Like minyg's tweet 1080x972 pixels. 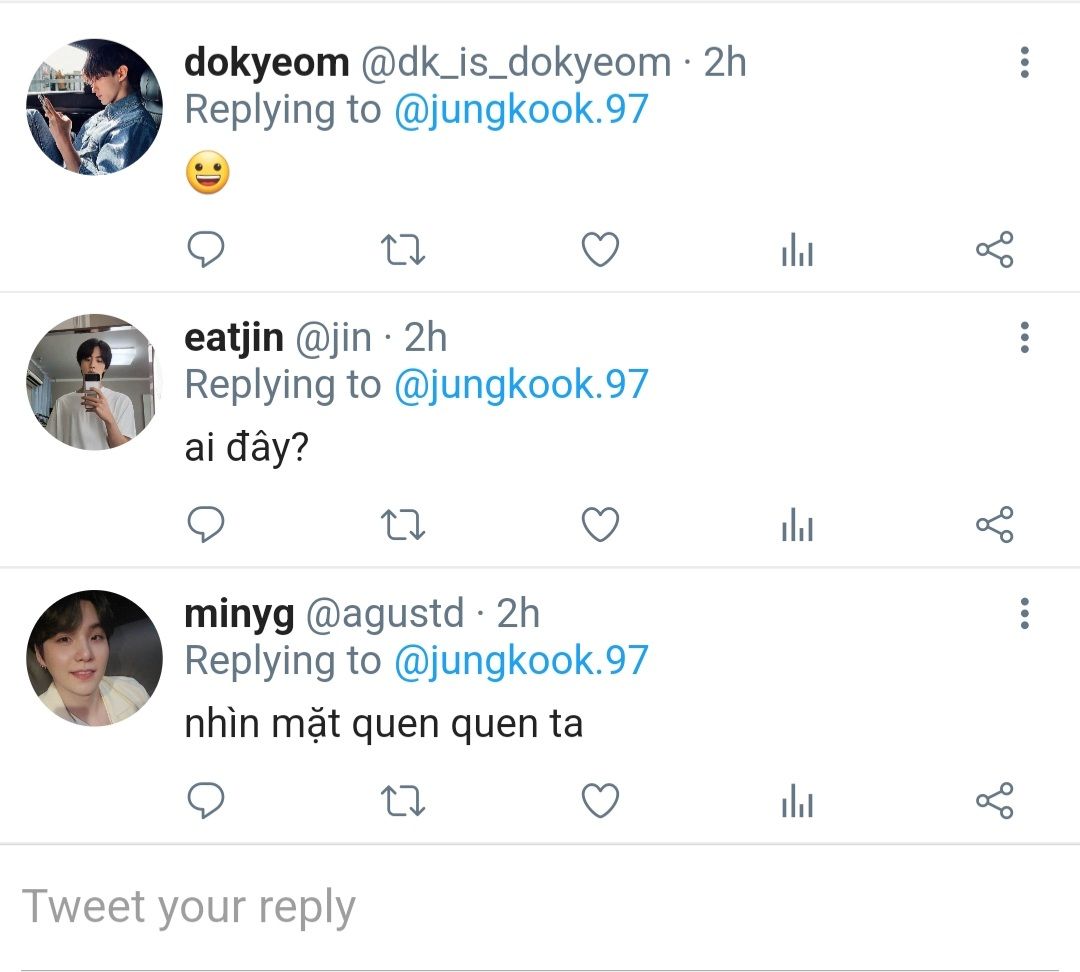[601, 800]
